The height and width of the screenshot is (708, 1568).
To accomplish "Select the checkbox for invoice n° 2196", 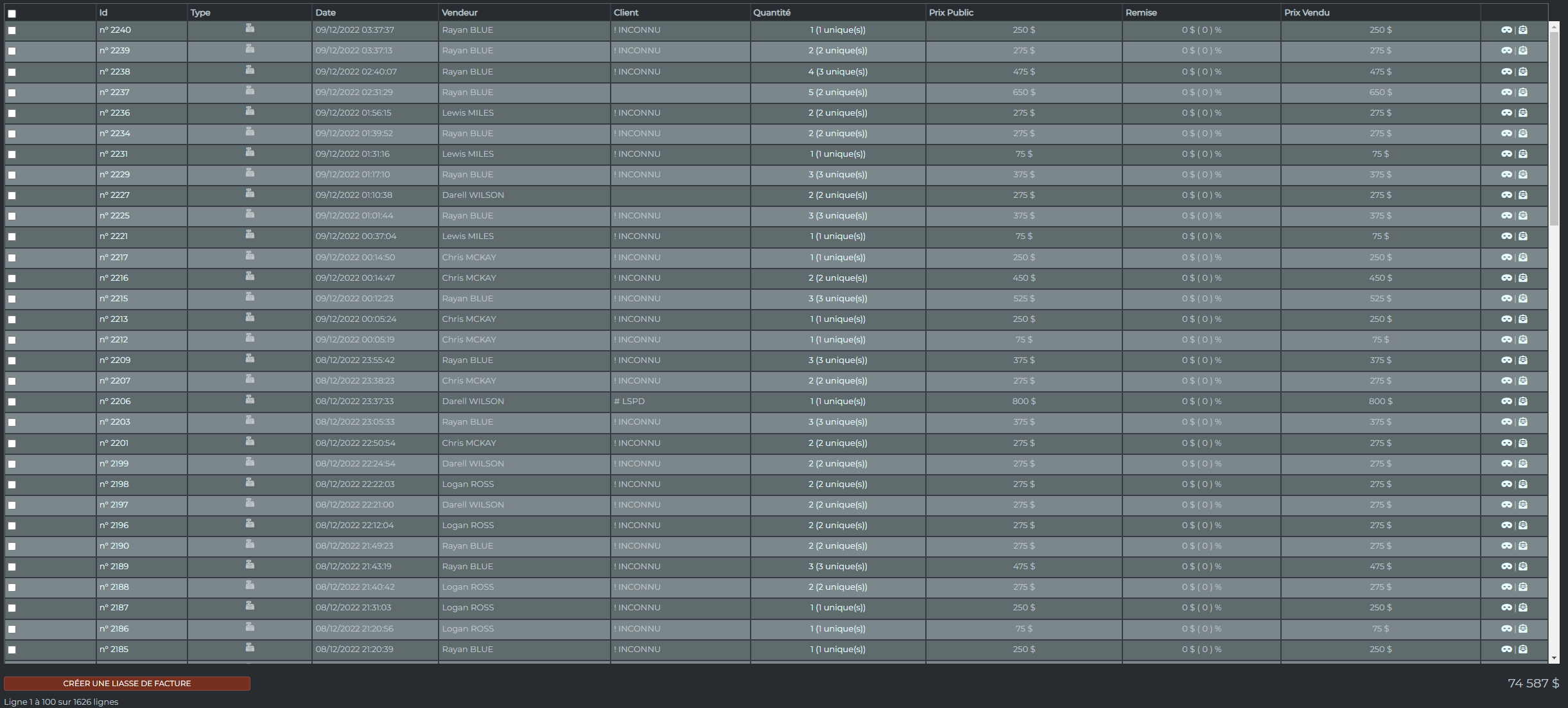I will pos(12,526).
